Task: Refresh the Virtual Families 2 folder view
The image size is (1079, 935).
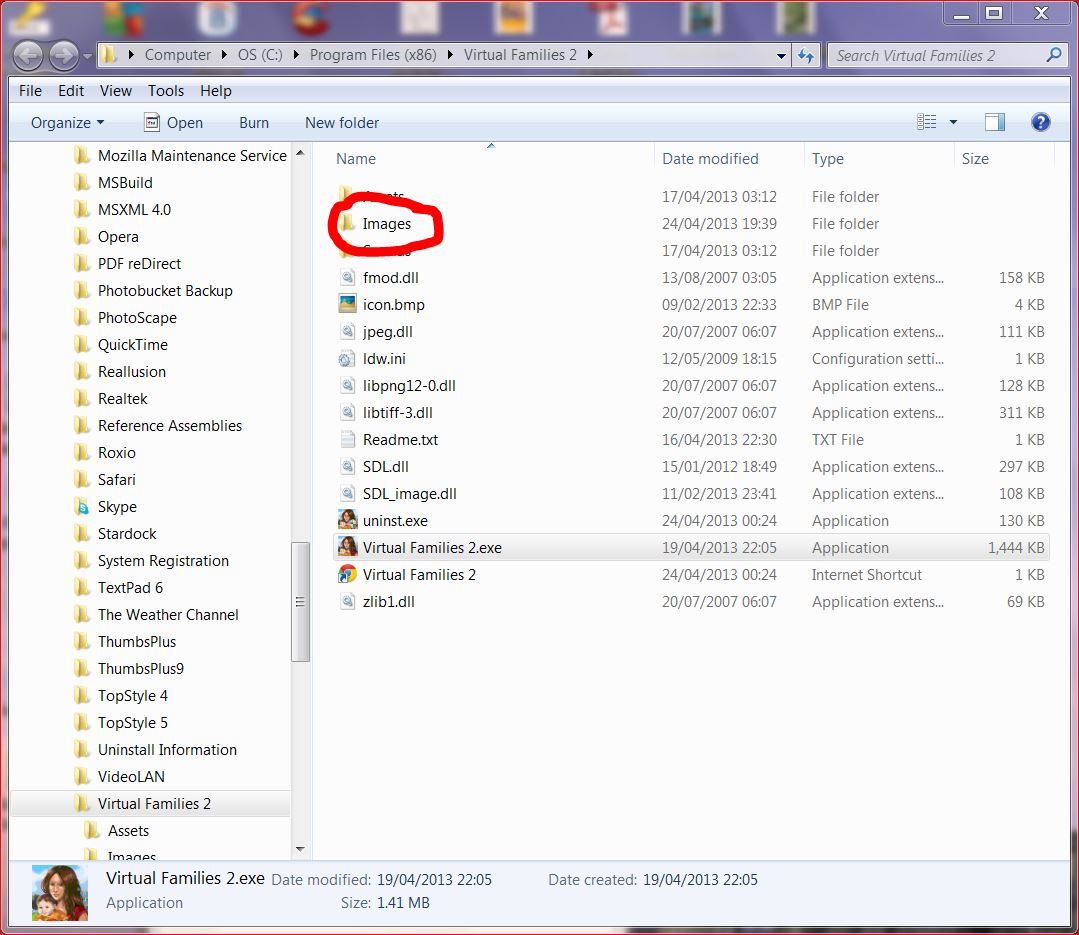Action: [806, 56]
